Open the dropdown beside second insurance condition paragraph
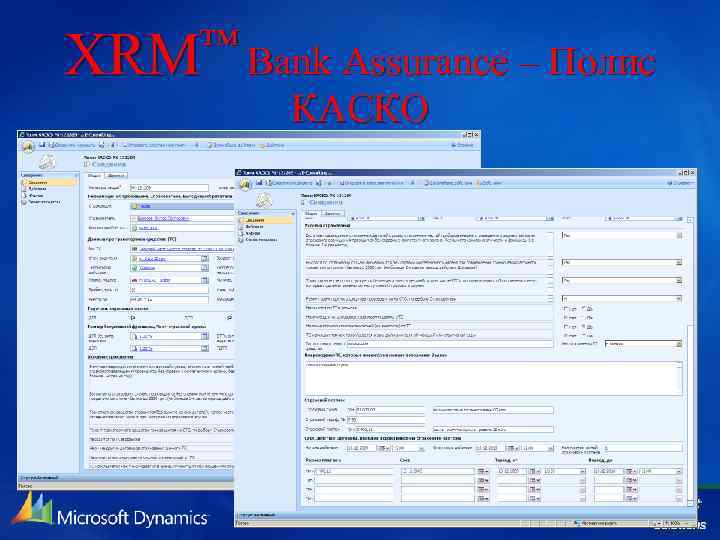Screen dimensions: 720x540 (x=679, y=262)
